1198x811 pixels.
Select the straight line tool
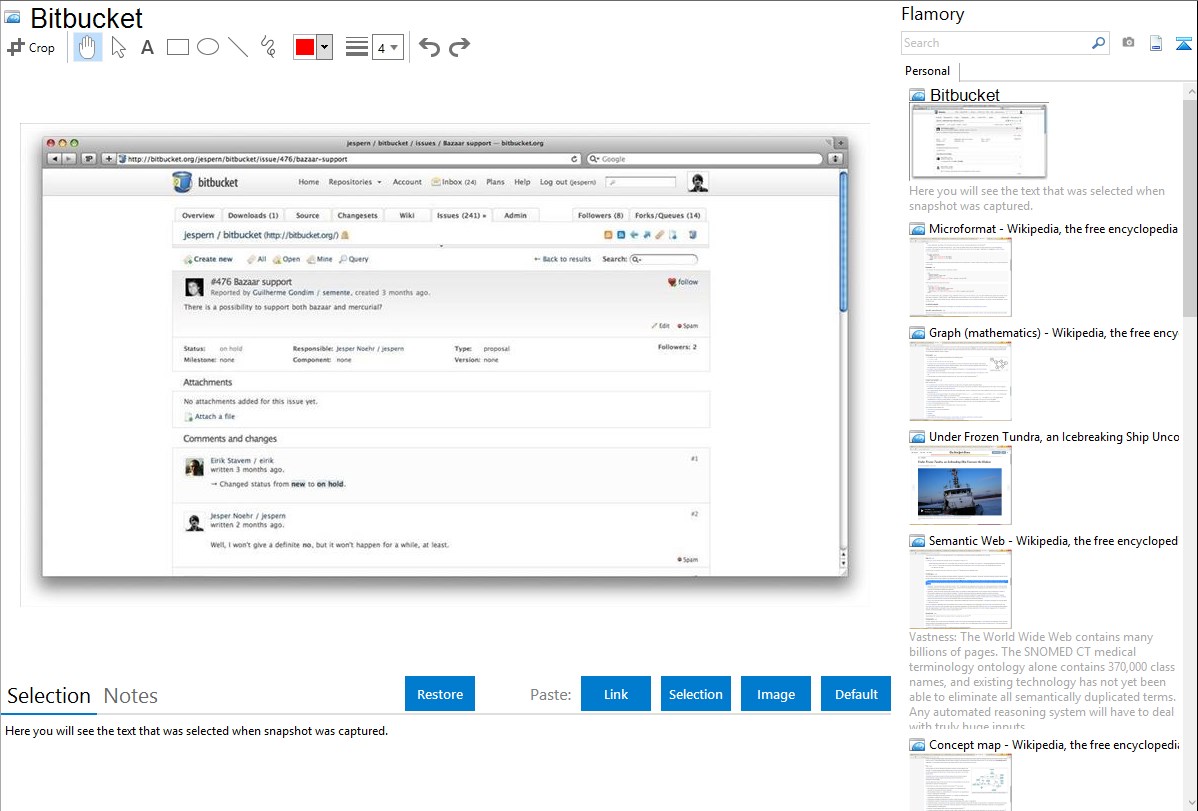click(x=238, y=47)
